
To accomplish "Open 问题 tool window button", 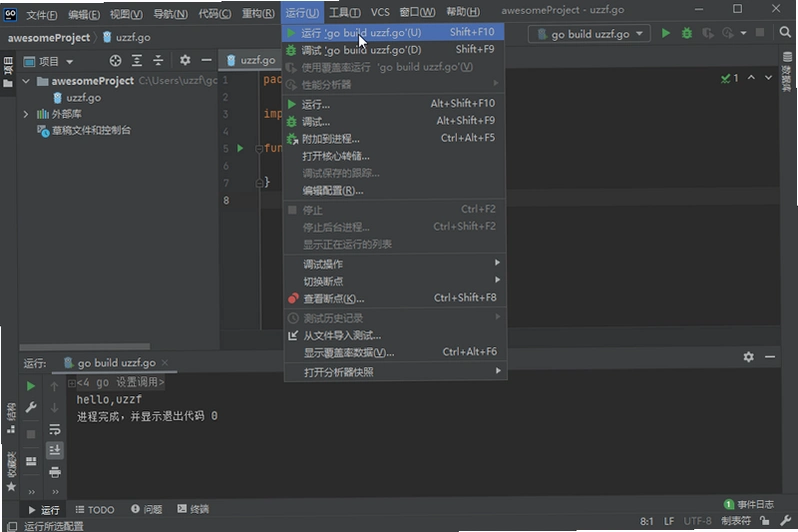I will (147, 509).
